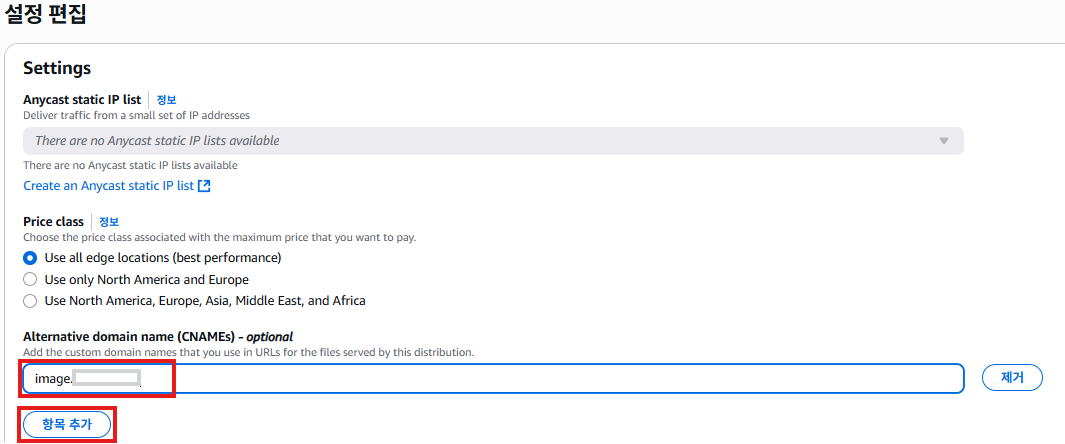Click the Settings section heading
This screenshot has width=1065, height=444.
57,69
